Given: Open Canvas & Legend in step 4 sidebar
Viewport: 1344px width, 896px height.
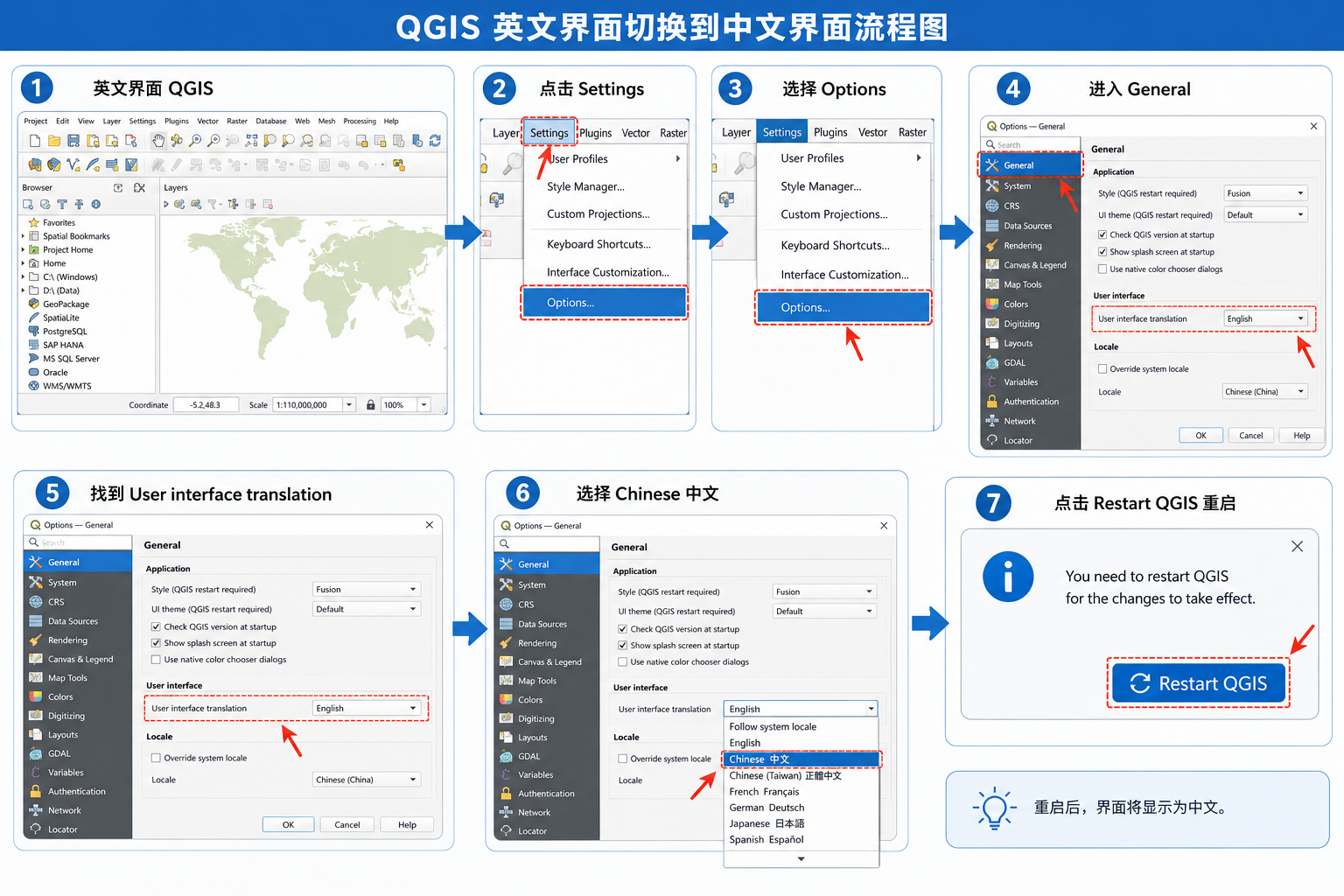Looking at the screenshot, I should [x=1030, y=265].
